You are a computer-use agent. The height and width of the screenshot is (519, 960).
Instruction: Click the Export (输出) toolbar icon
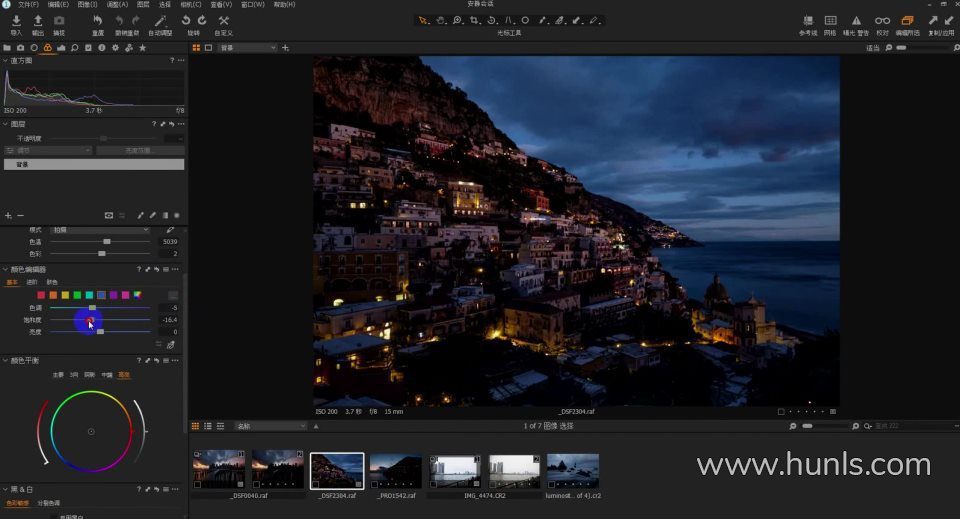(37, 21)
